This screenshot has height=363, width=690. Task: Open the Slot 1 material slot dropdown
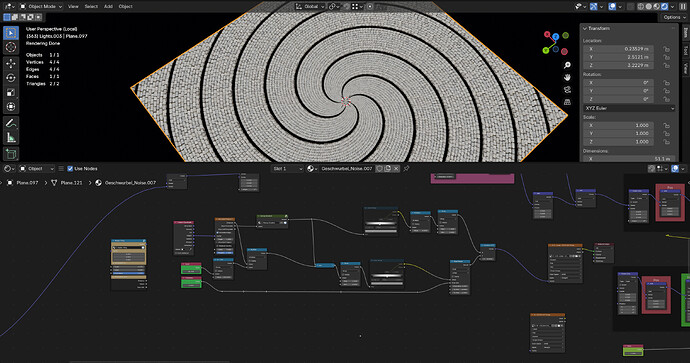coord(288,169)
